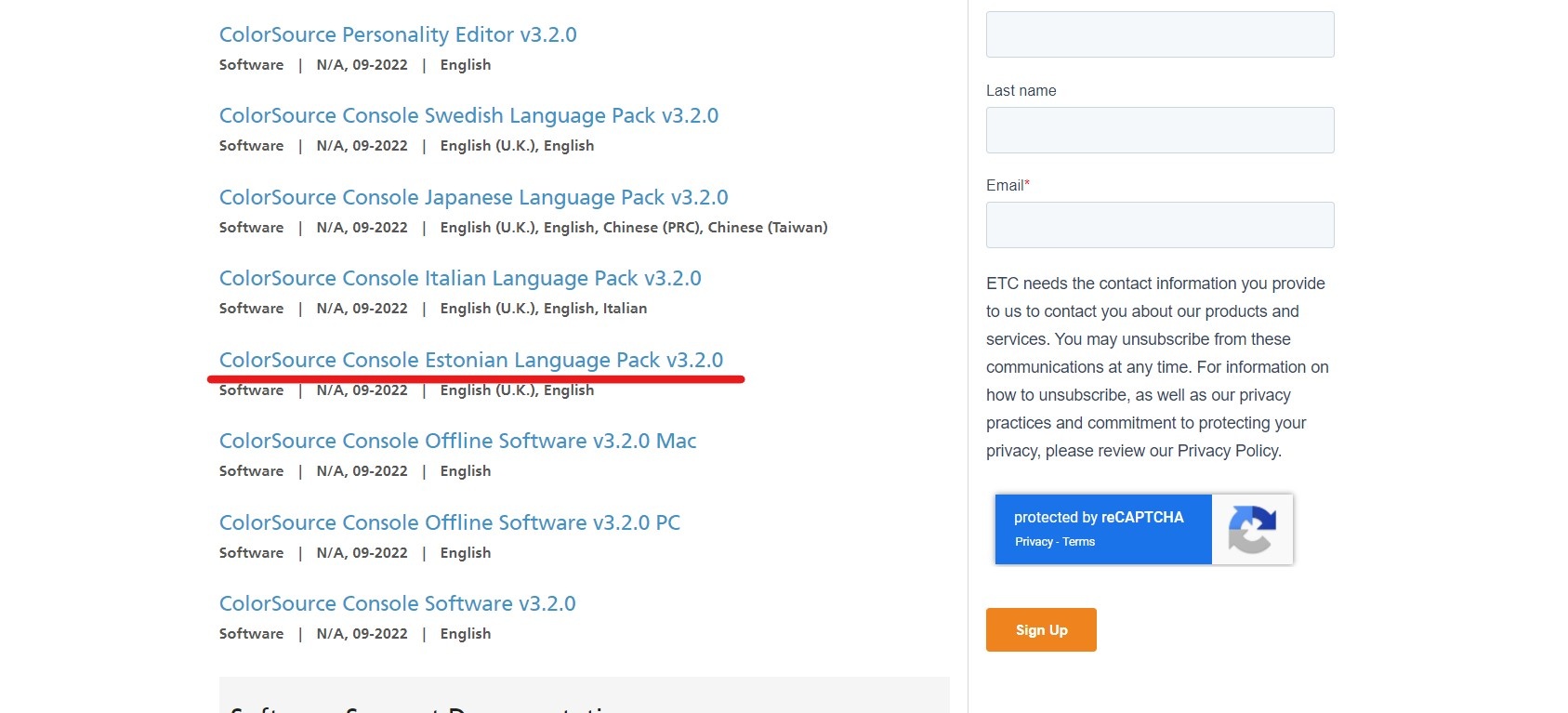Viewport: 1568px width, 713px height.
Task: Open ColorSource Personality Editor v3.2.0 link
Action: pyautogui.click(x=398, y=35)
